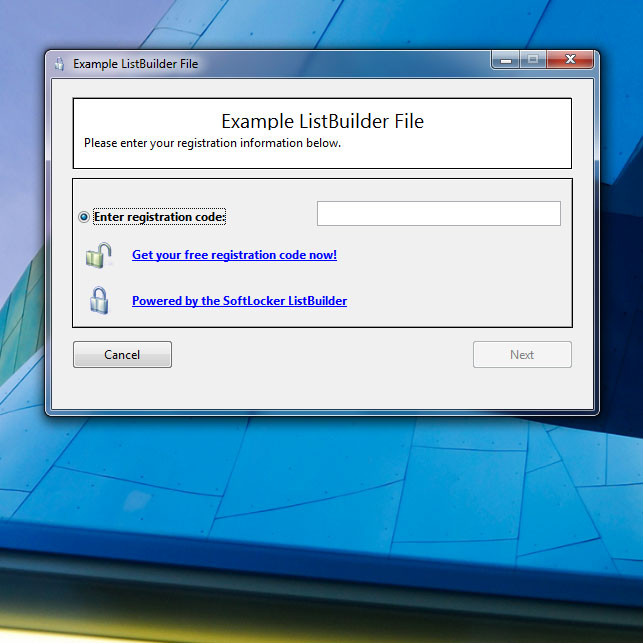The height and width of the screenshot is (643, 643).
Task: Focus the registration code text field
Action: coord(438,214)
